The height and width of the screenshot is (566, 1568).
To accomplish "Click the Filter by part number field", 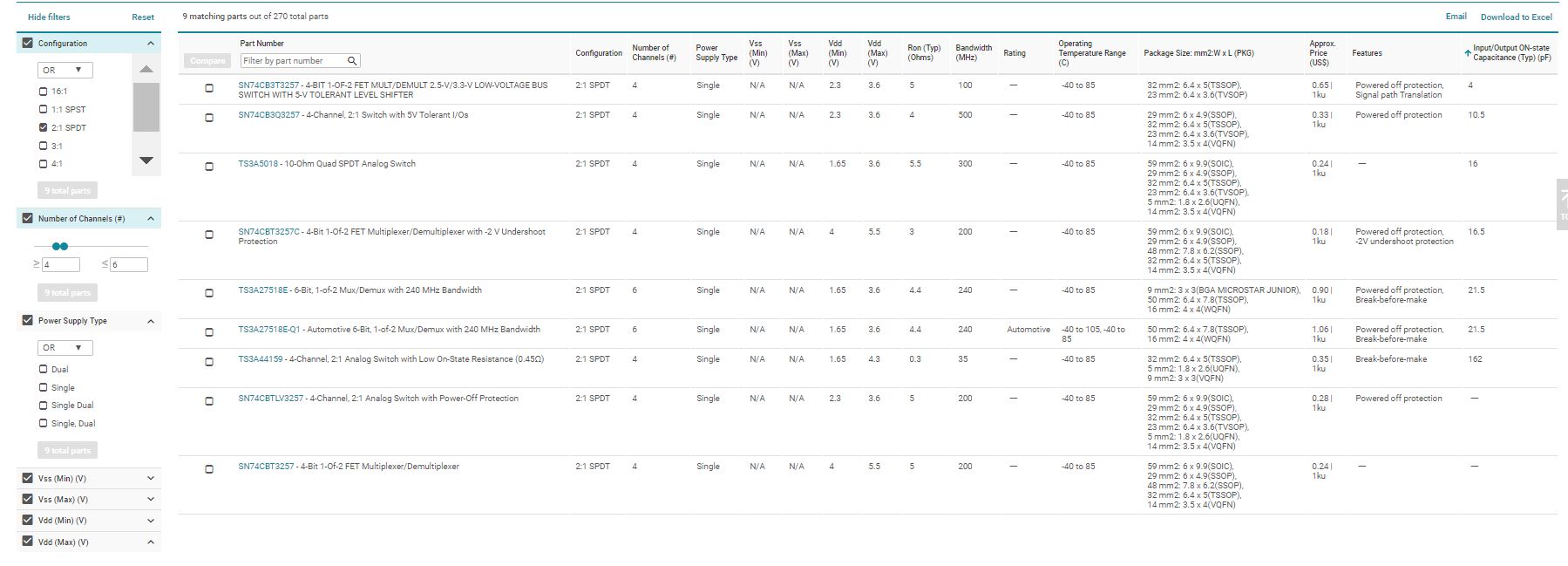I will tap(300, 61).
